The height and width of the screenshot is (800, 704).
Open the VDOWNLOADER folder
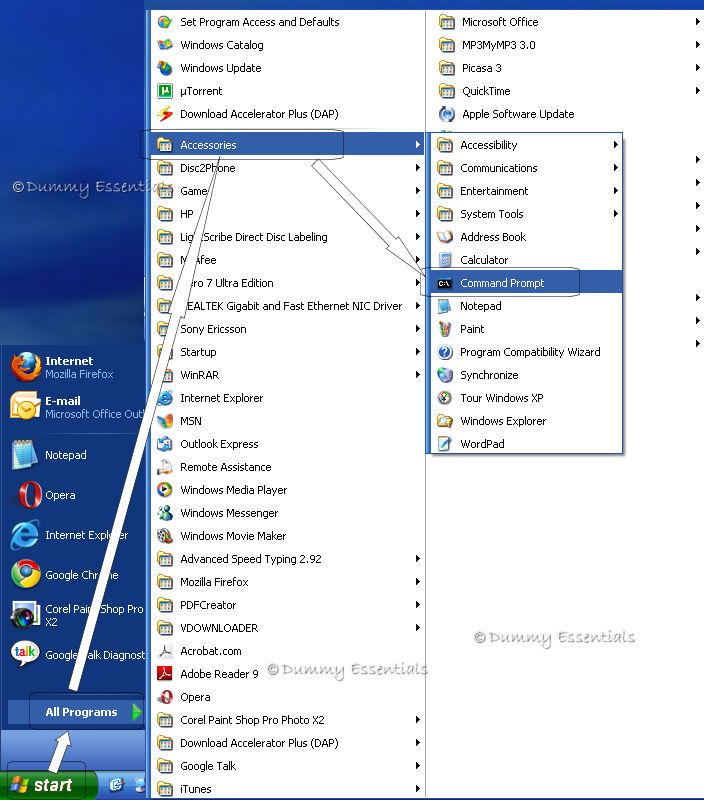(288, 628)
